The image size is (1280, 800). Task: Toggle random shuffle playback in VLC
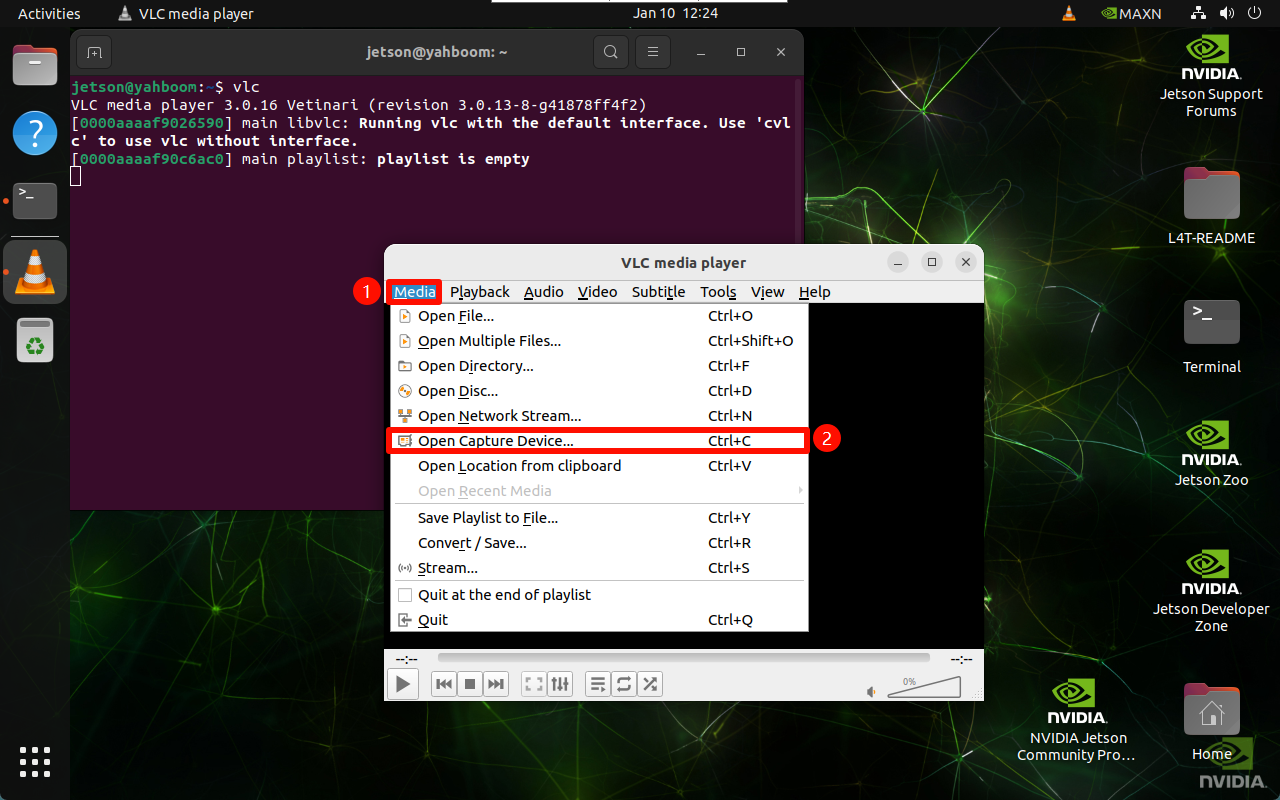click(x=650, y=684)
